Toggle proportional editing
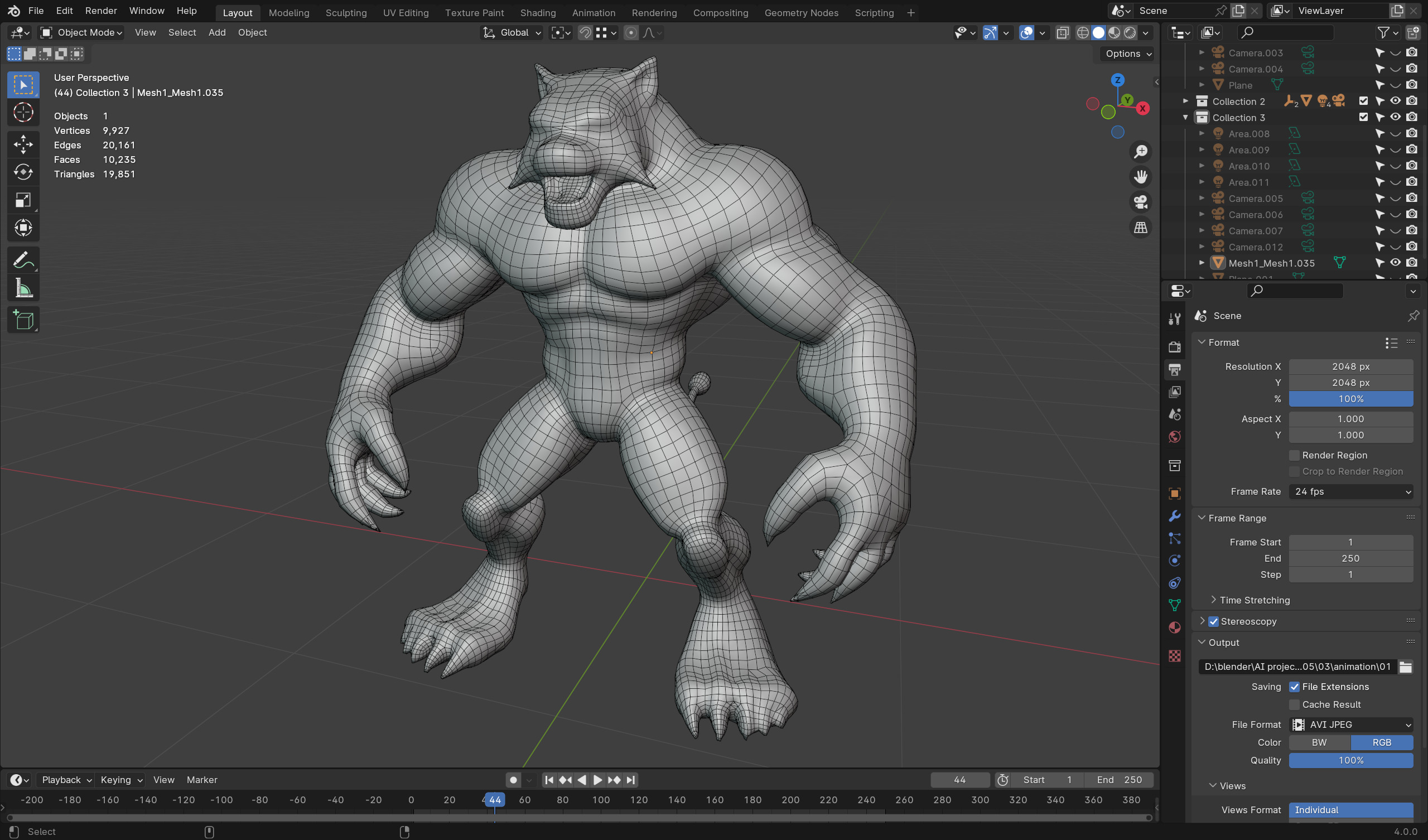The width and height of the screenshot is (1428, 840). click(x=631, y=32)
